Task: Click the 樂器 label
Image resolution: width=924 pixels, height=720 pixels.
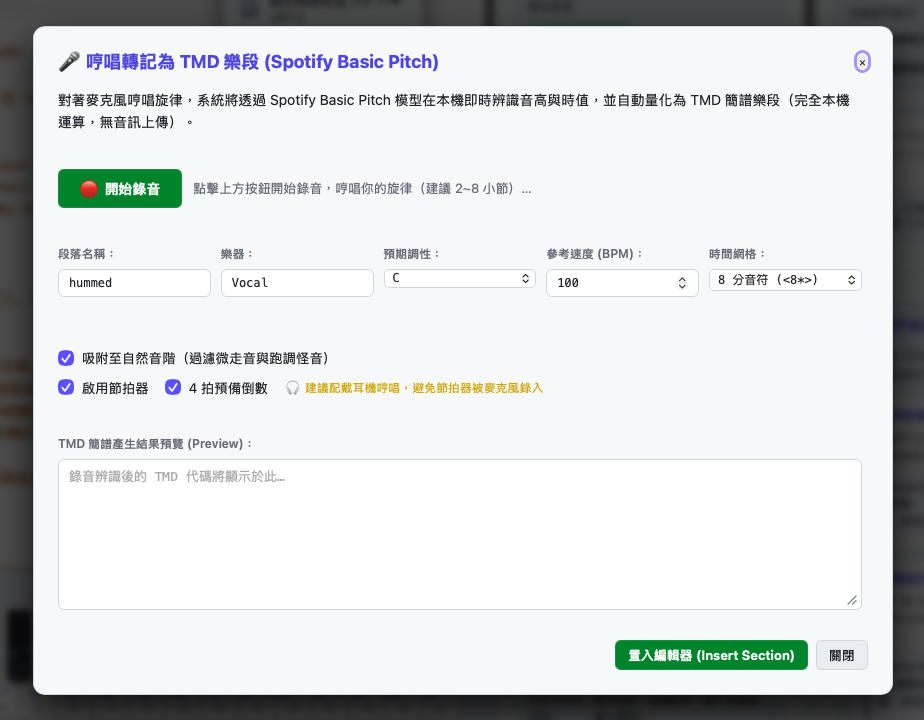Action: pos(237,254)
